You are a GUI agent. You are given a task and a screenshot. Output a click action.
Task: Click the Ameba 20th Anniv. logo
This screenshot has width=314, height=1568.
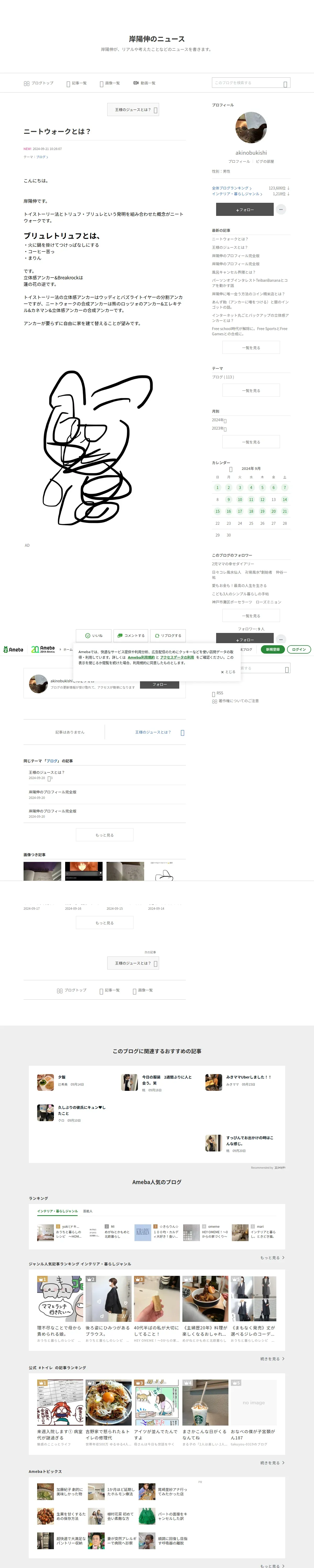pos(43,649)
